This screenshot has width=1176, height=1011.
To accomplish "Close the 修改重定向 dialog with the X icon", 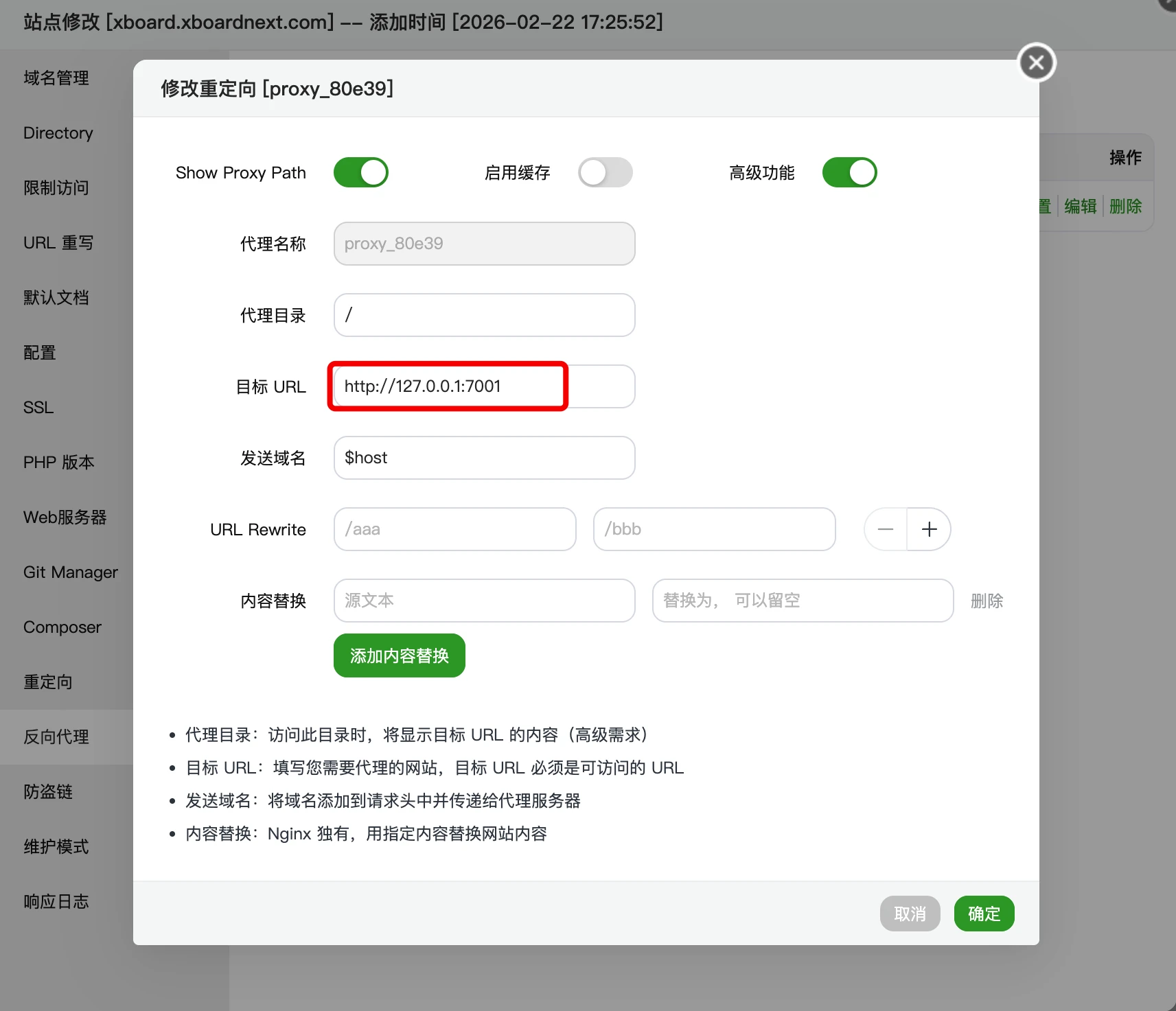I will click(1037, 62).
